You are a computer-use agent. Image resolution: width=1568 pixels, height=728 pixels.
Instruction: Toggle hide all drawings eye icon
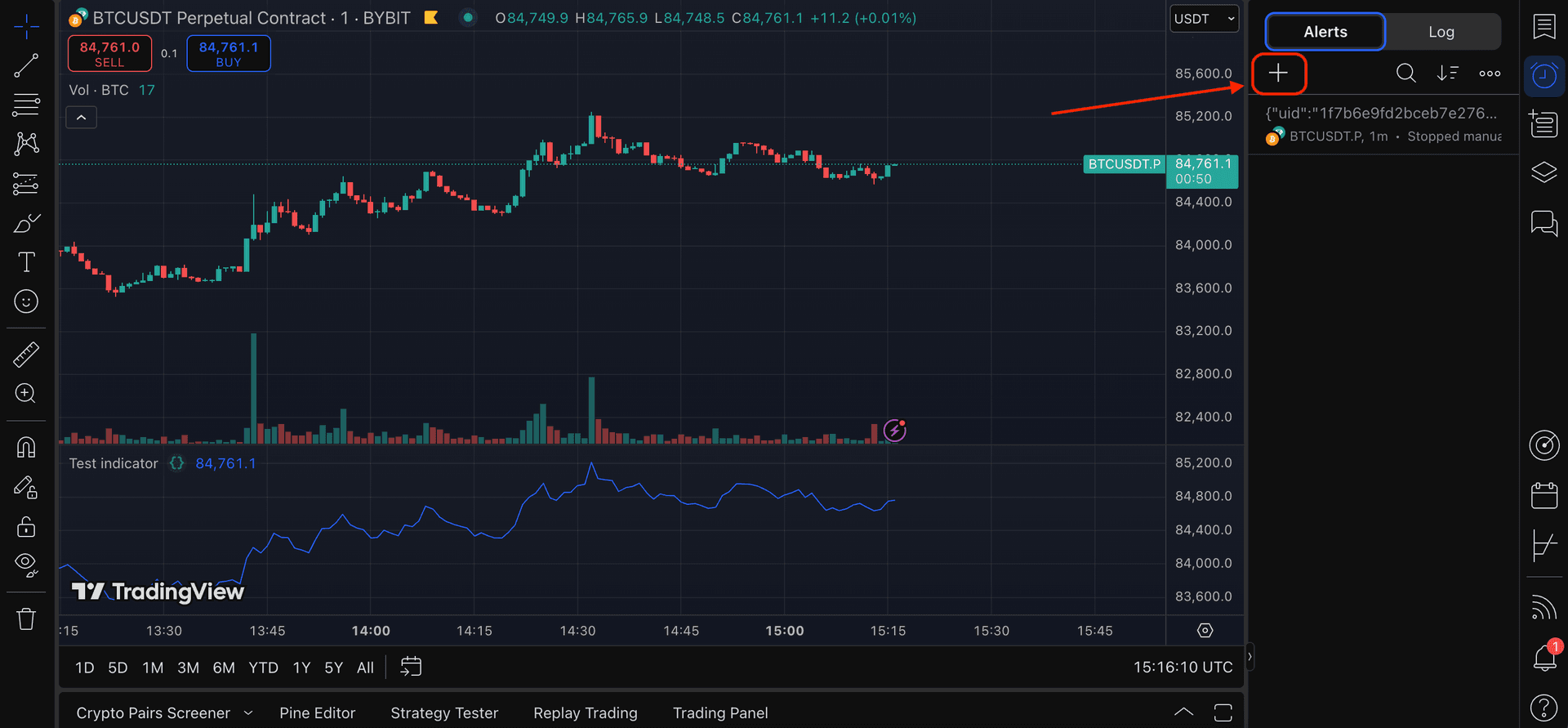point(26,565)
